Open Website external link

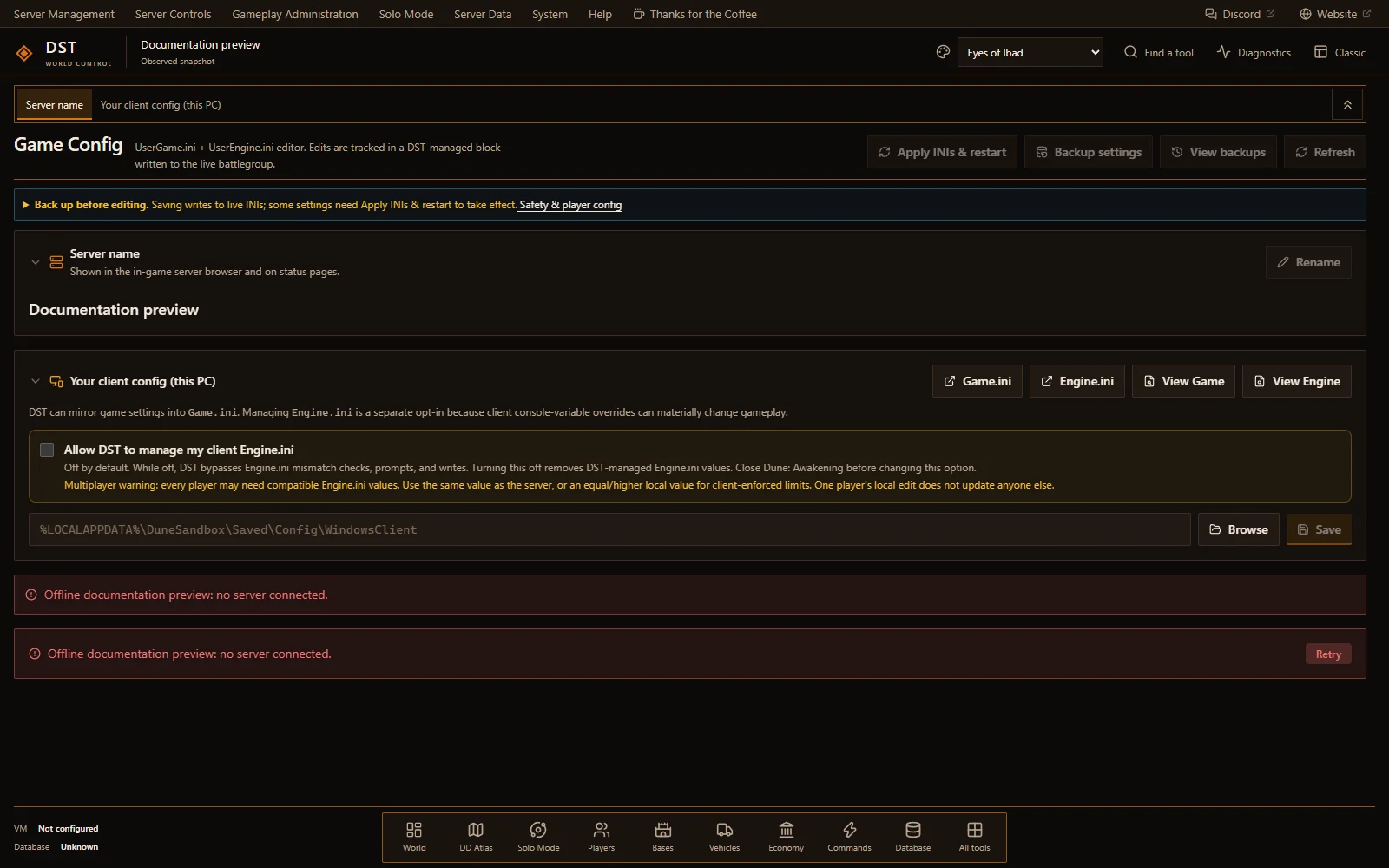click(1335, 14)
